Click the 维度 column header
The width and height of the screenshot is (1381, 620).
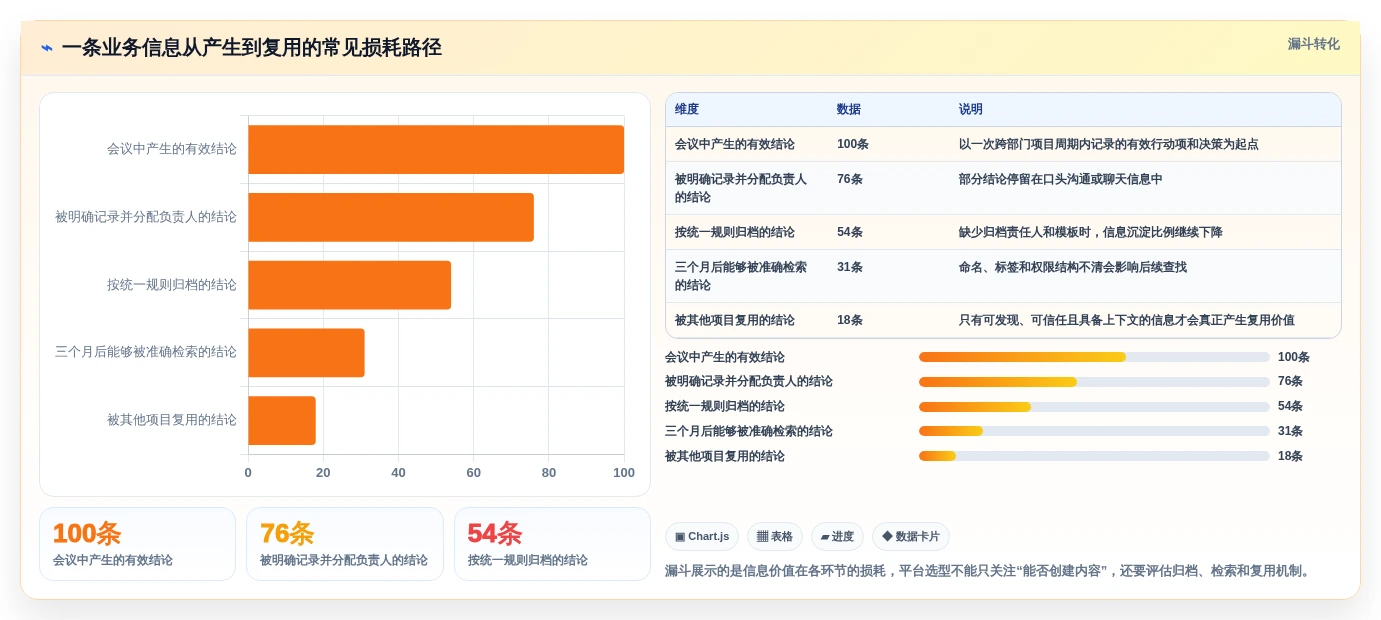tap(687, 110)
